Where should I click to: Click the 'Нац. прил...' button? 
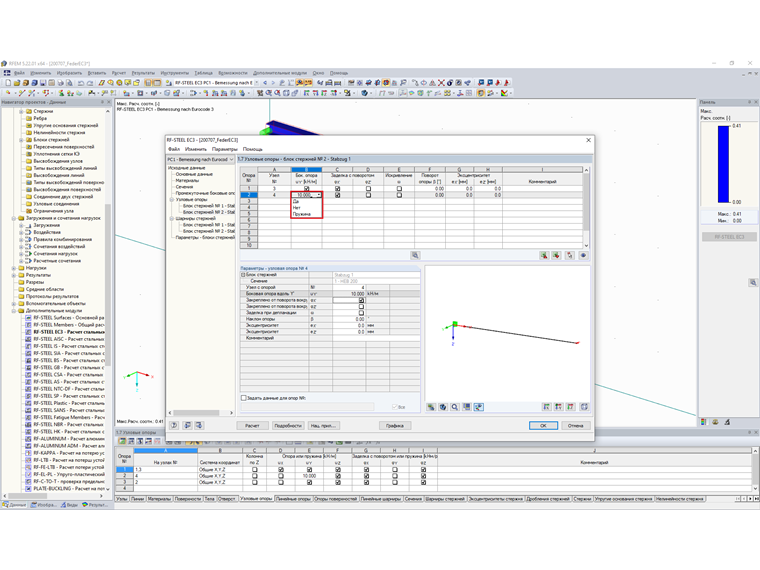tap(323, 426)
